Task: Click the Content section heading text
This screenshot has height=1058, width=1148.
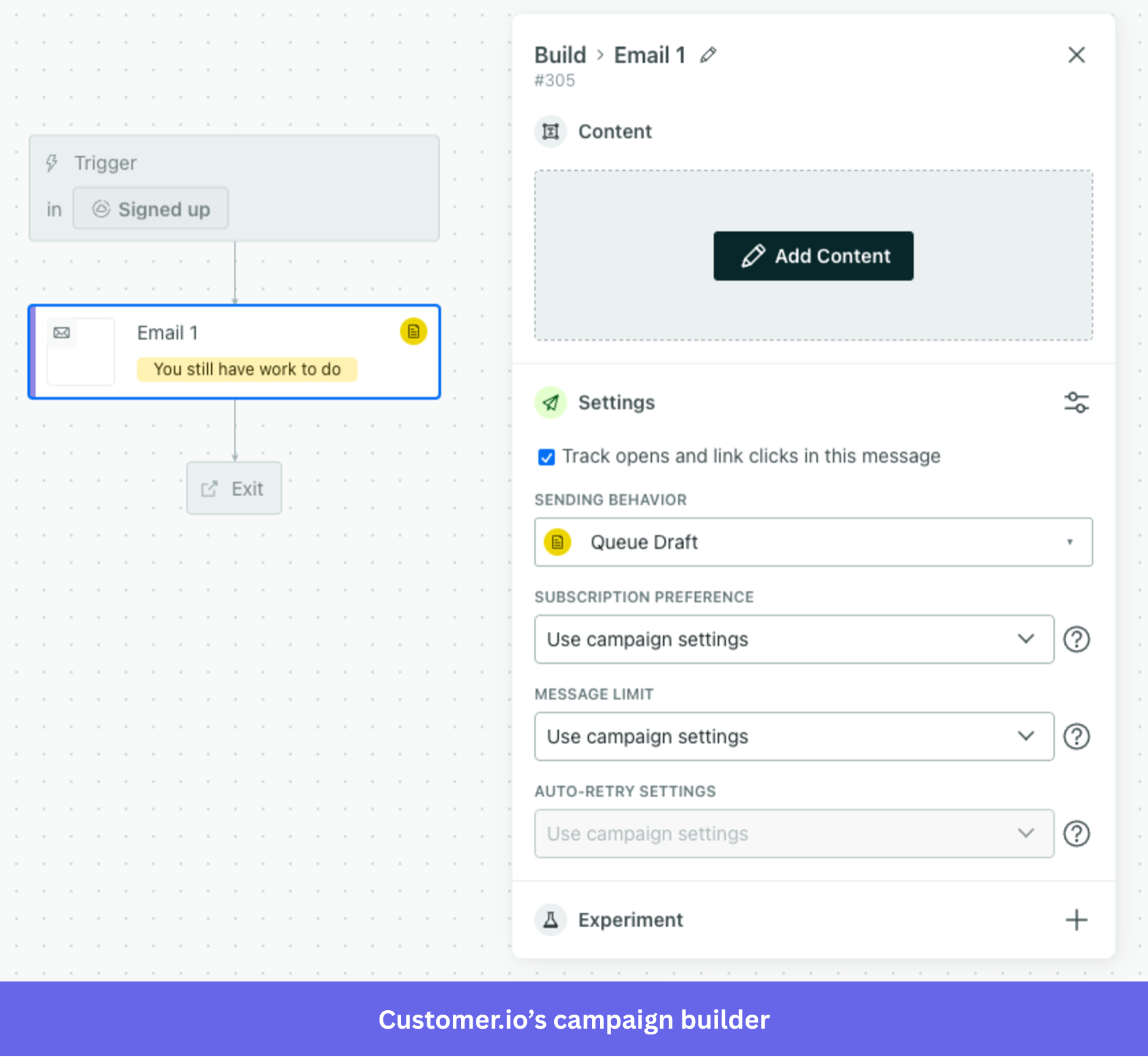Action: tap(615, 131)
